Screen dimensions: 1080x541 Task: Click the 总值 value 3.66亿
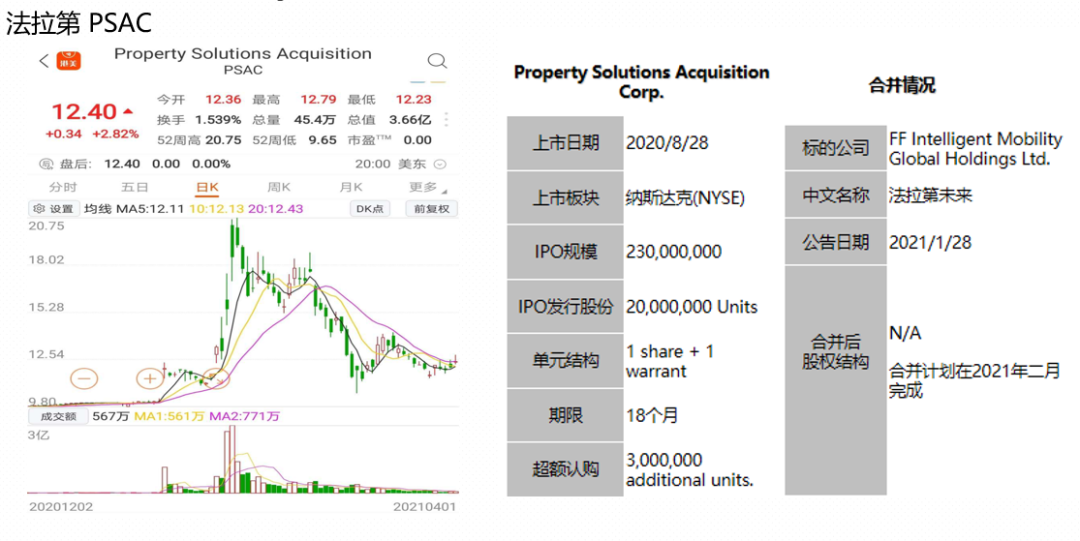[410, 120]
